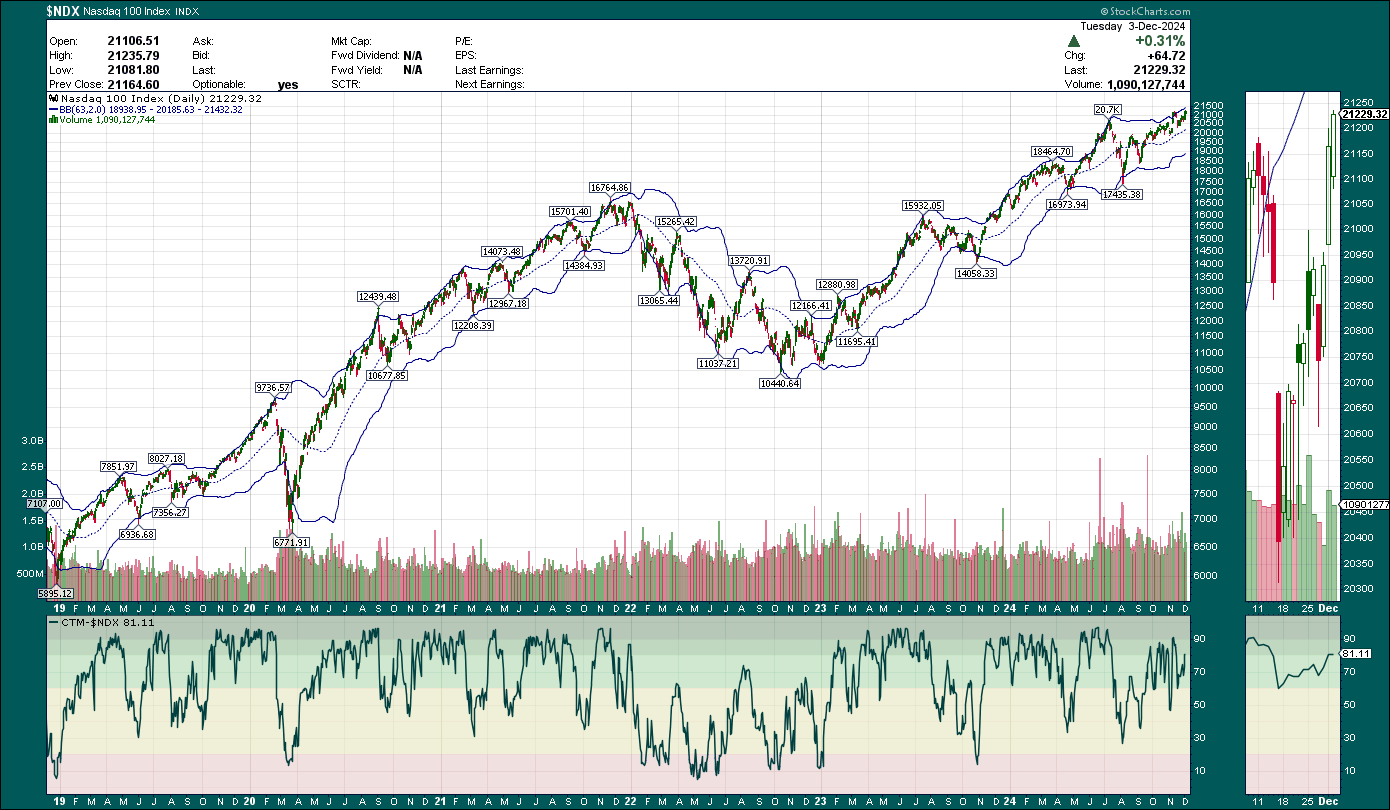Click the '21229.32' price tag in zoom panel

(x=1364, y=114)
